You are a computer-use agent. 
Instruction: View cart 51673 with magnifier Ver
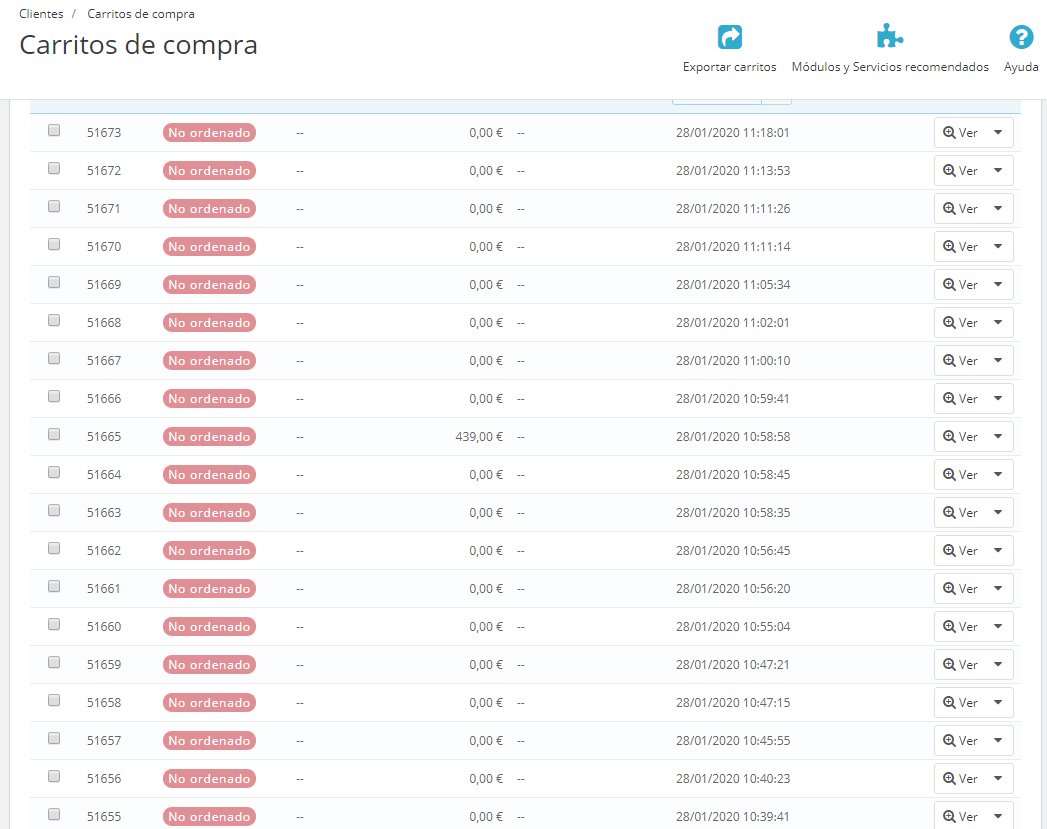coord(960,133)
